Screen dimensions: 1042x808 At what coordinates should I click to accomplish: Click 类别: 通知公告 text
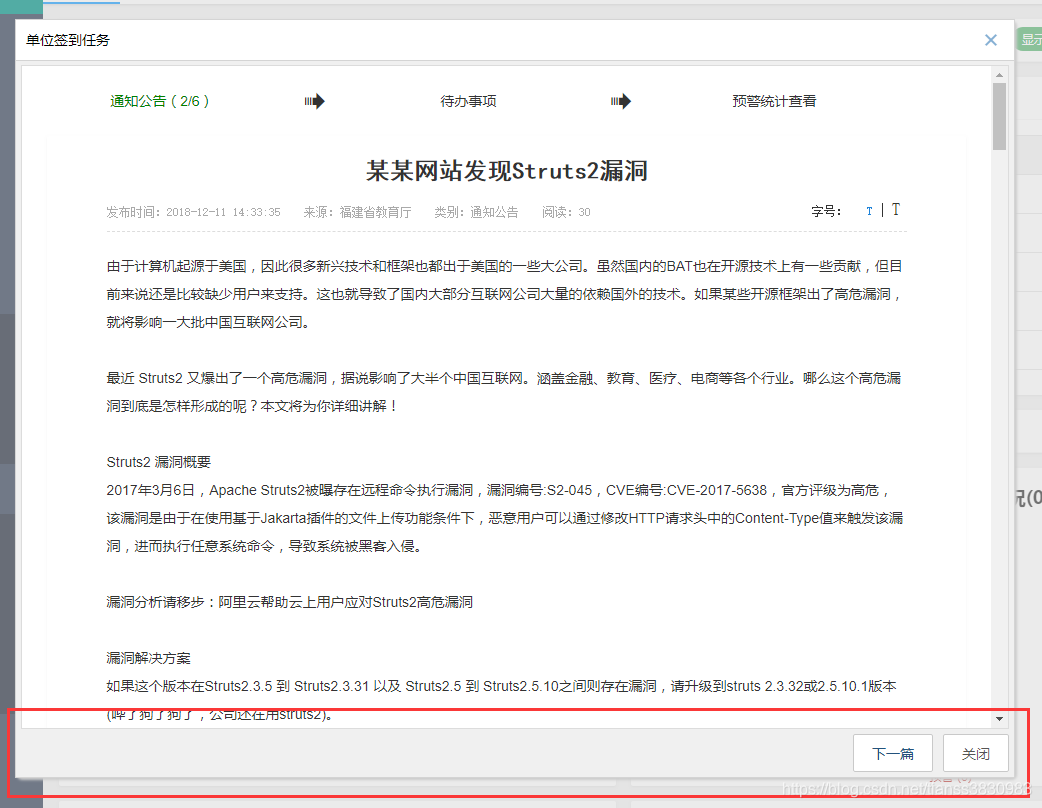pyautogui.click(x=476, y=212)
